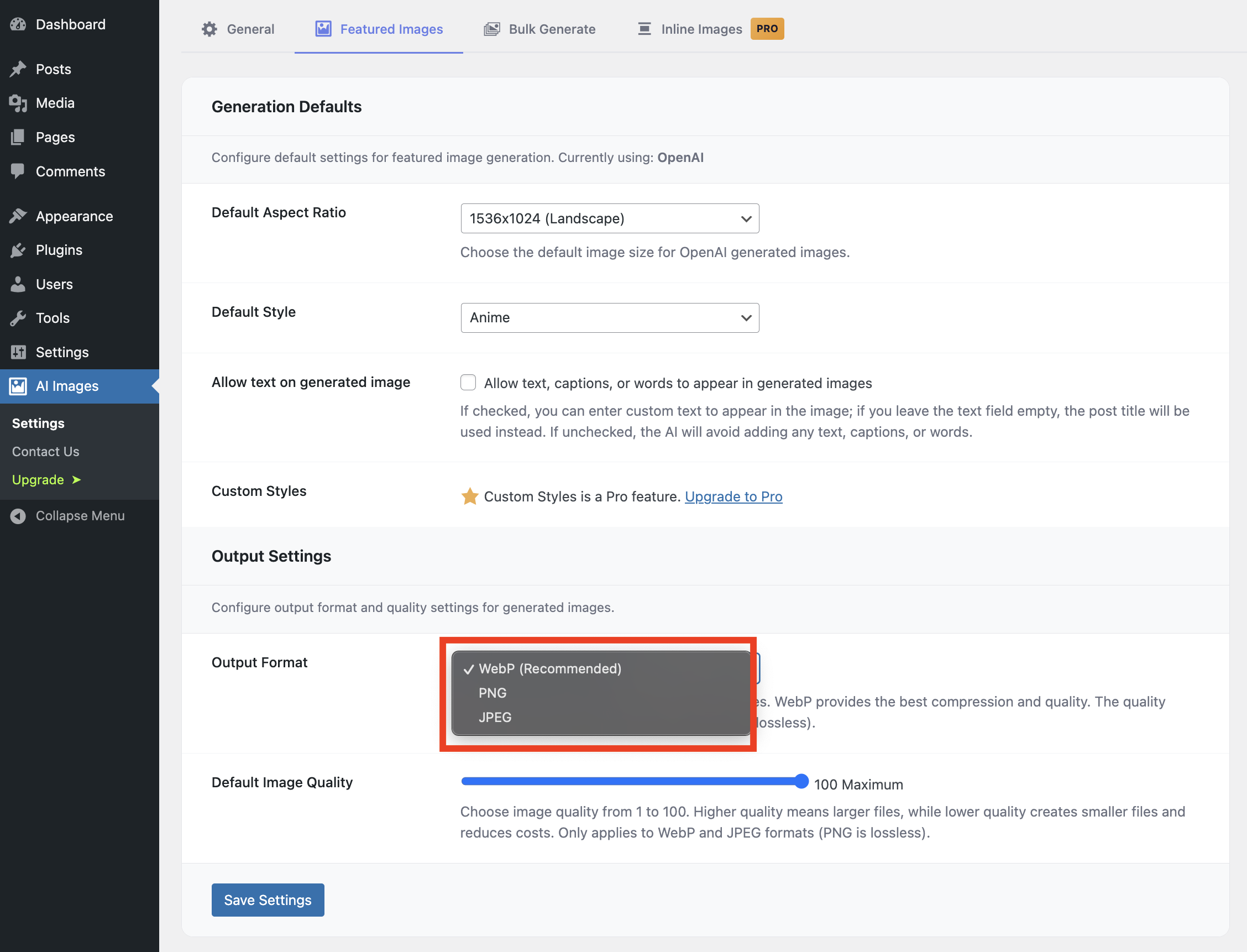Open the Appearance brush icon

(x=18, y=216)
